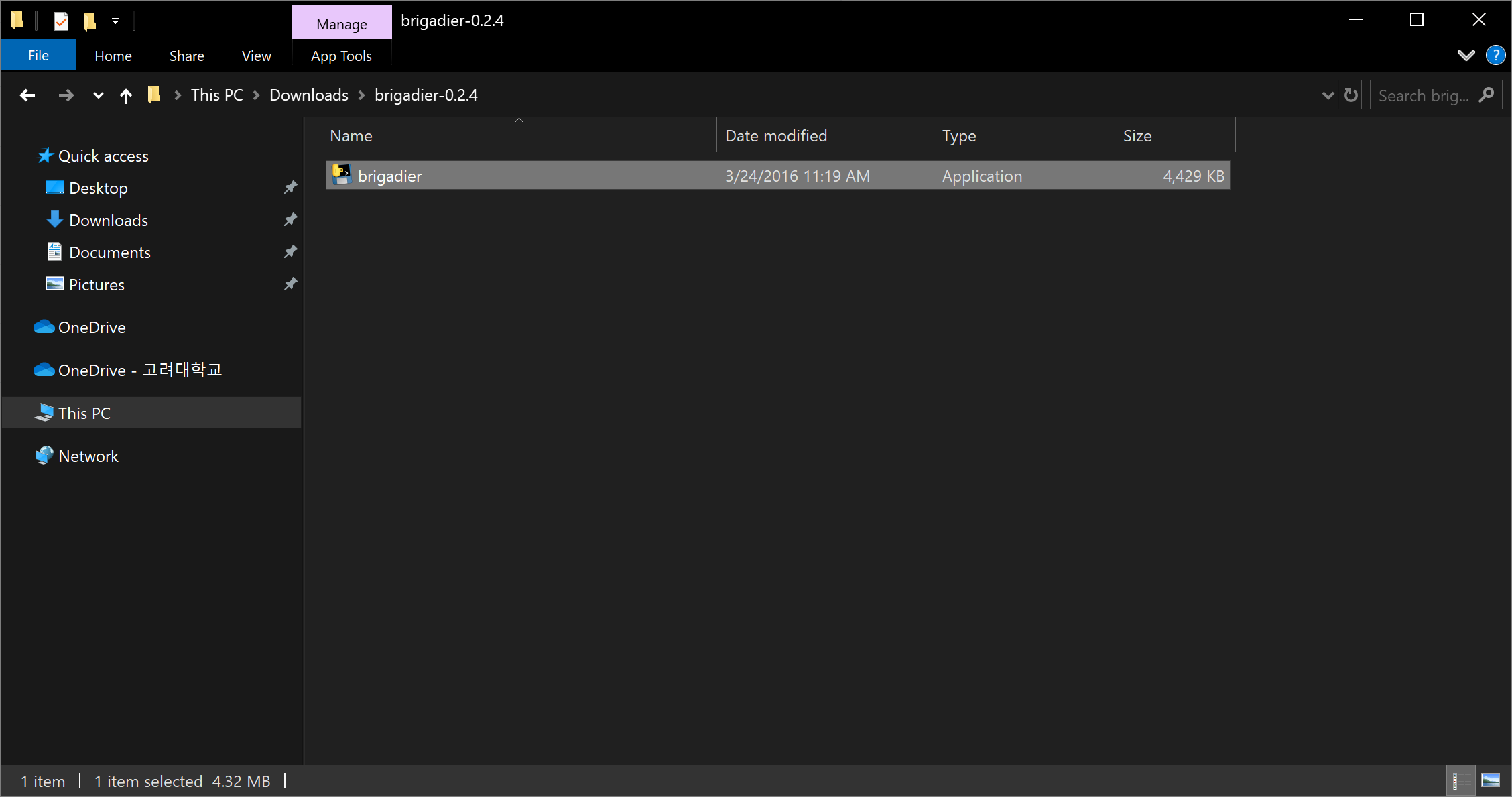The image size is (1512, 797).
Task: Click the Help question mark icon
Action: (x=1495, y=56)
